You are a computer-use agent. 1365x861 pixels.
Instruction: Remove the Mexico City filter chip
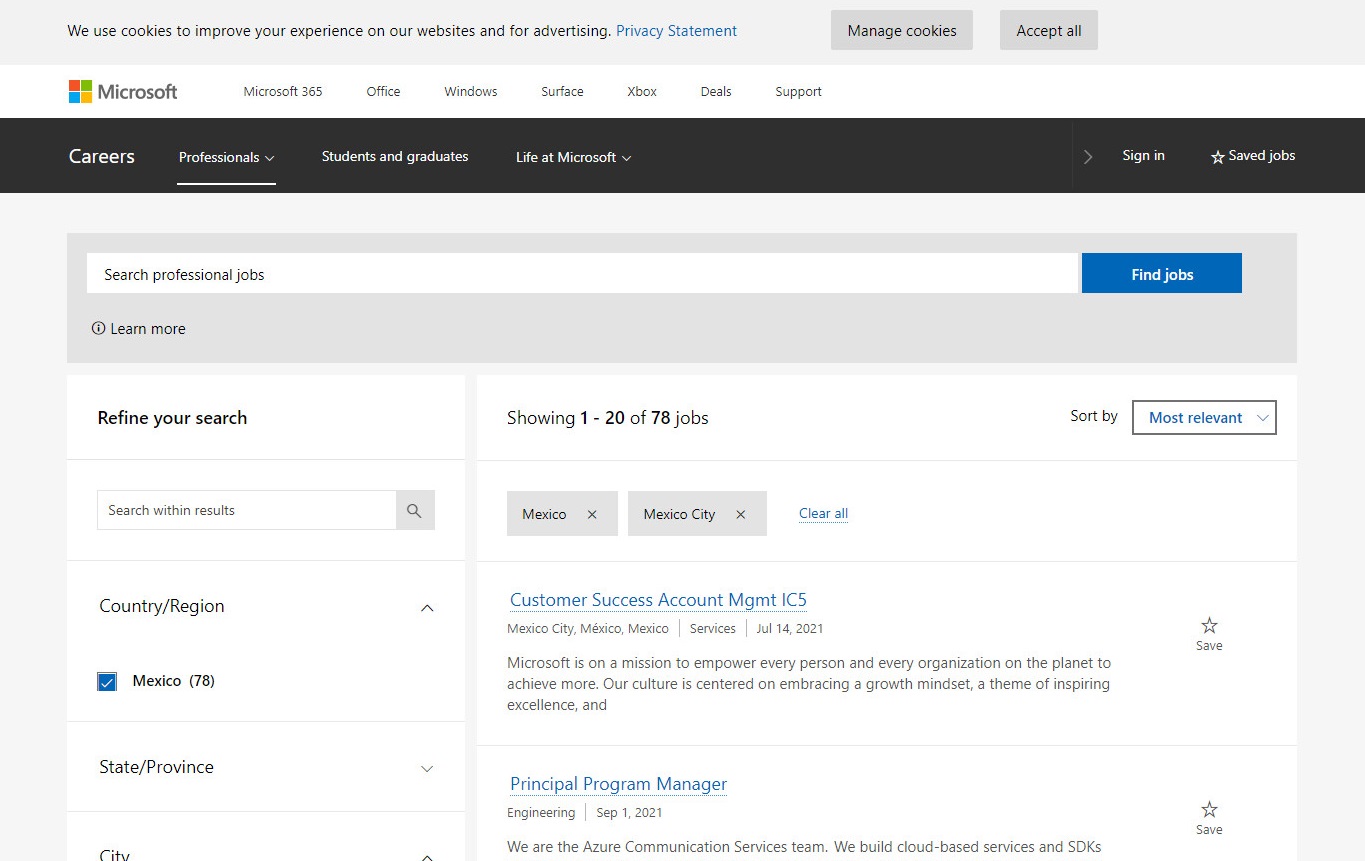click(741, 514)
